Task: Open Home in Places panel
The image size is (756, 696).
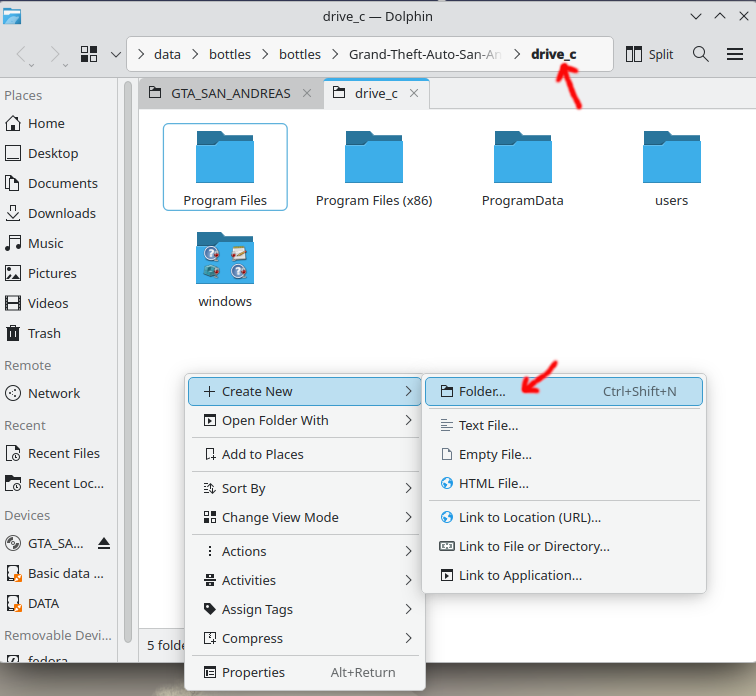Action: pos(58,123)
